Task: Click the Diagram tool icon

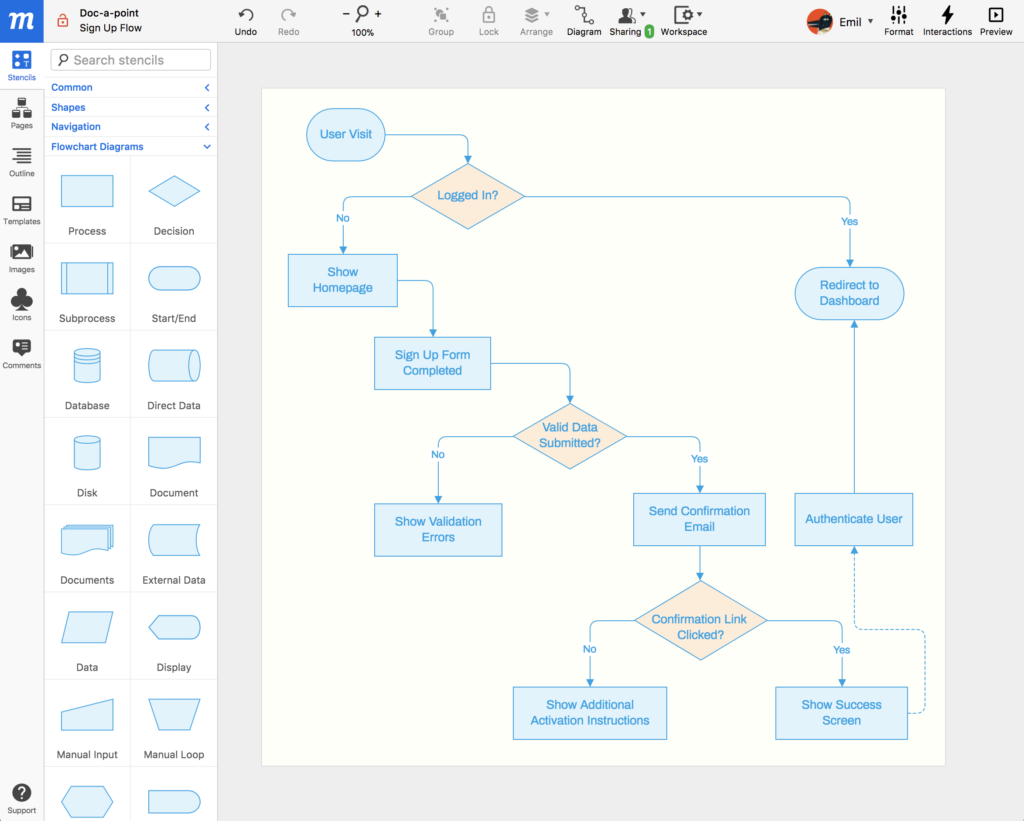Action: click(584, 15)
